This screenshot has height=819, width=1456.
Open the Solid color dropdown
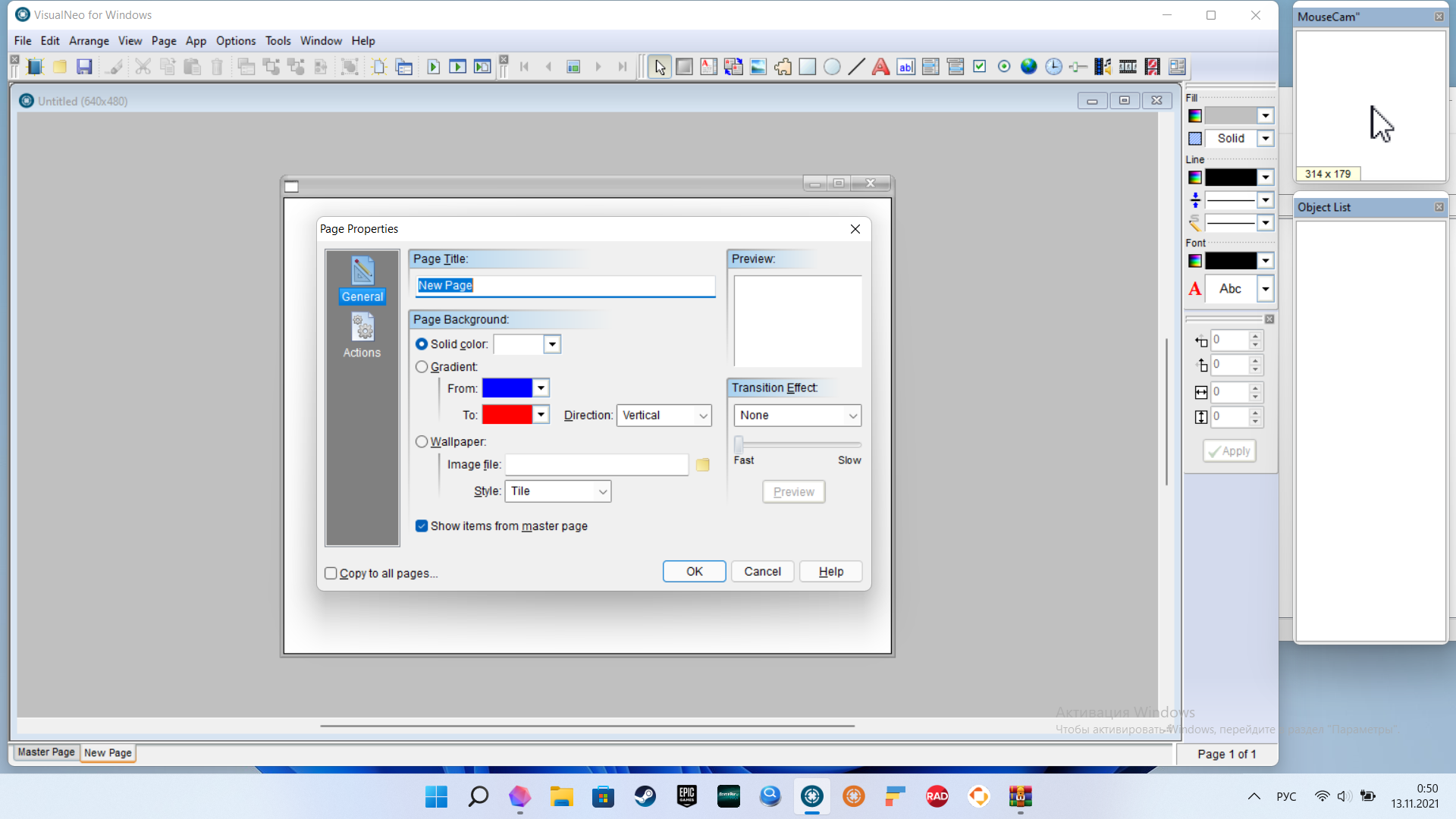[x=552, y=344]
